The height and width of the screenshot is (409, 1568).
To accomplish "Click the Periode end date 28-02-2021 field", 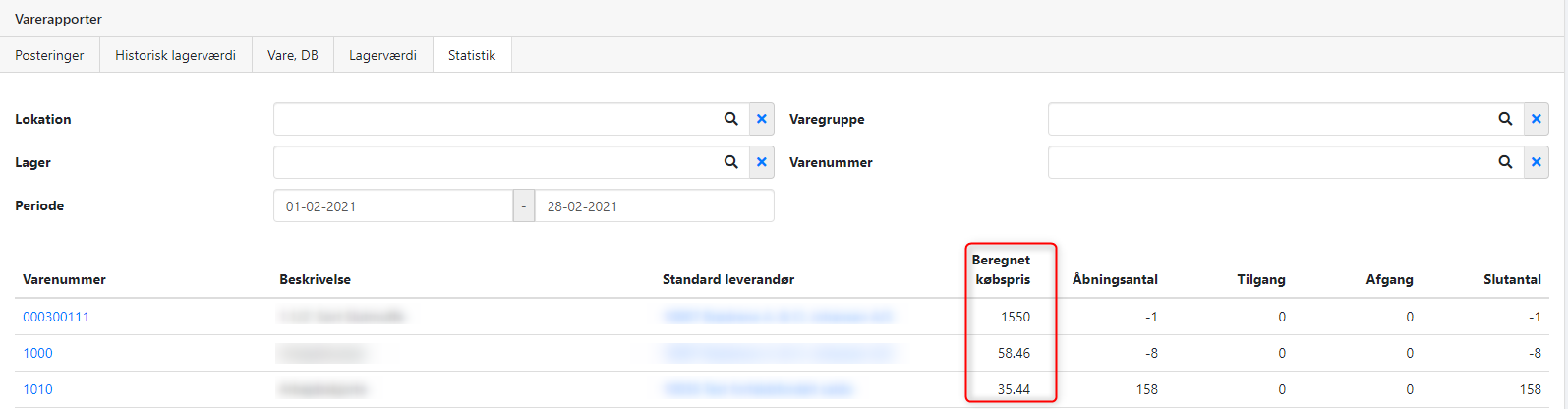I will [654, 206].
